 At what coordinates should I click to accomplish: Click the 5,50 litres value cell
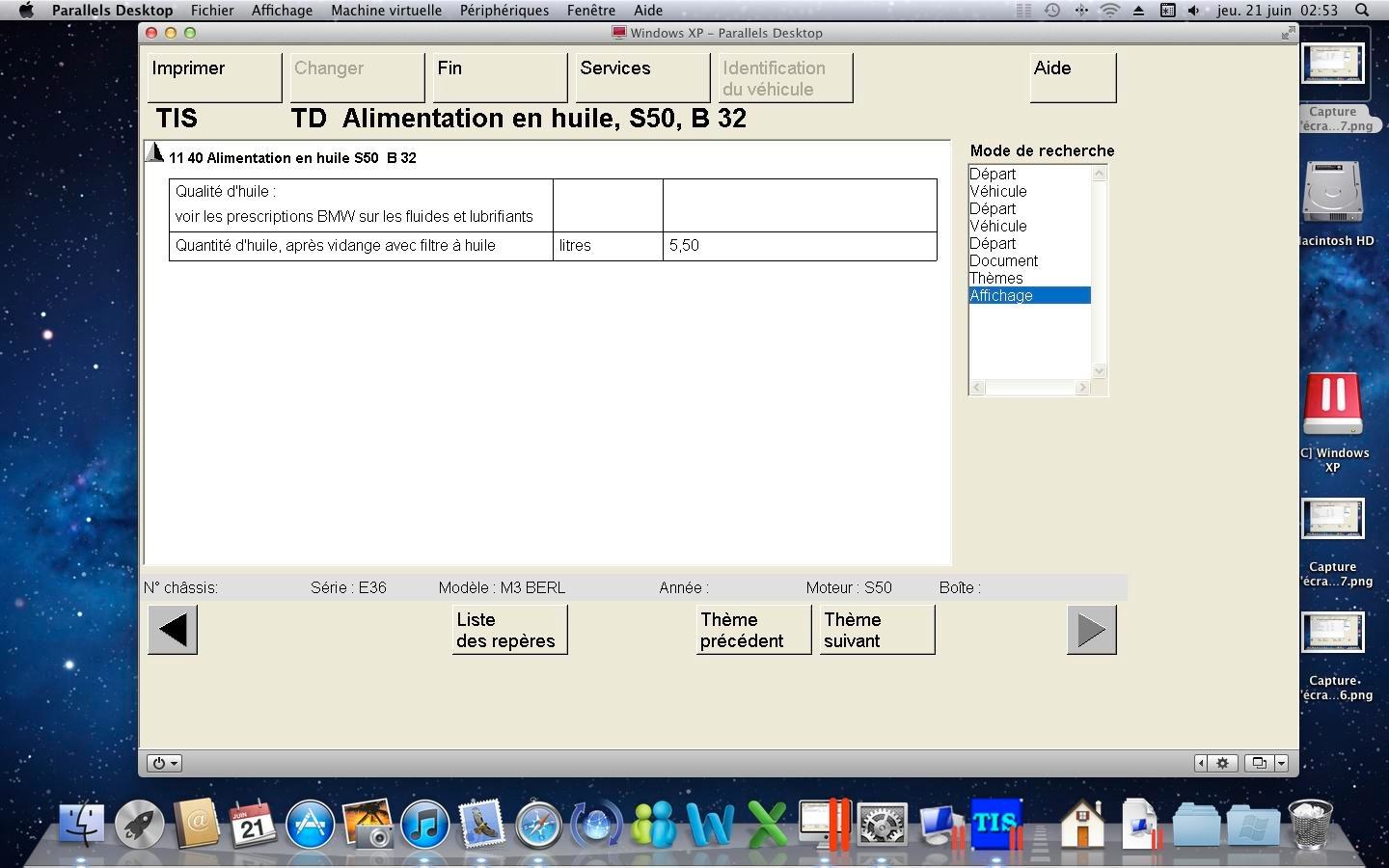point(800,246)
